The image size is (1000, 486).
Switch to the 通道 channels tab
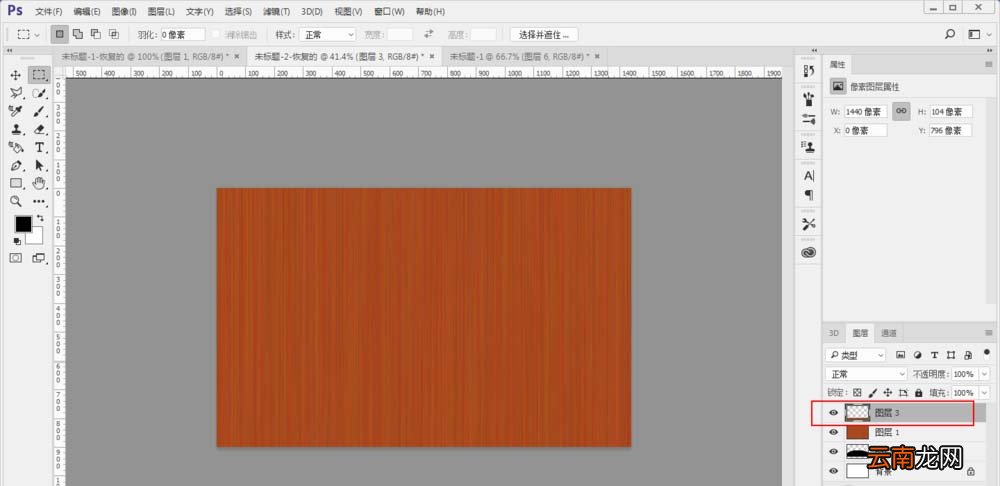point(889,333)
